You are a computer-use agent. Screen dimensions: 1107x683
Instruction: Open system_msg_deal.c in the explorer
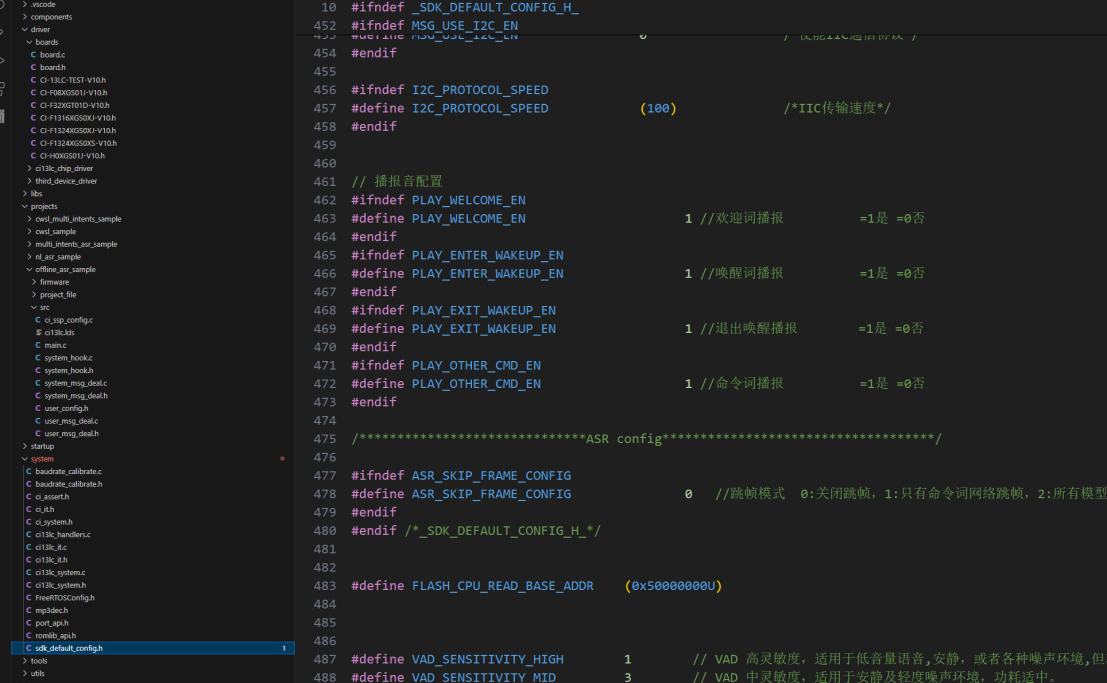[75, 383]
